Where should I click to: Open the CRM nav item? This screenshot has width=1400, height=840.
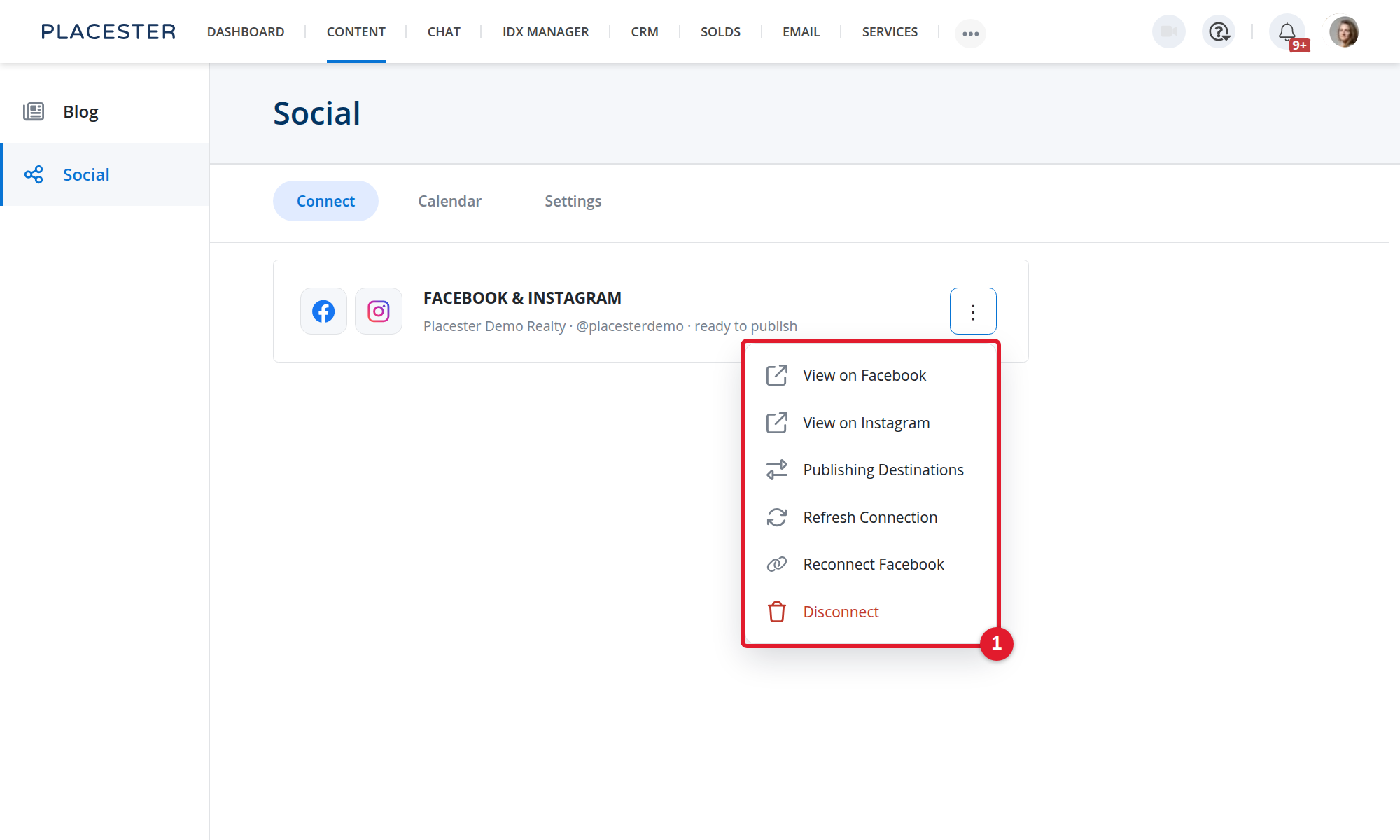(645, 31)
